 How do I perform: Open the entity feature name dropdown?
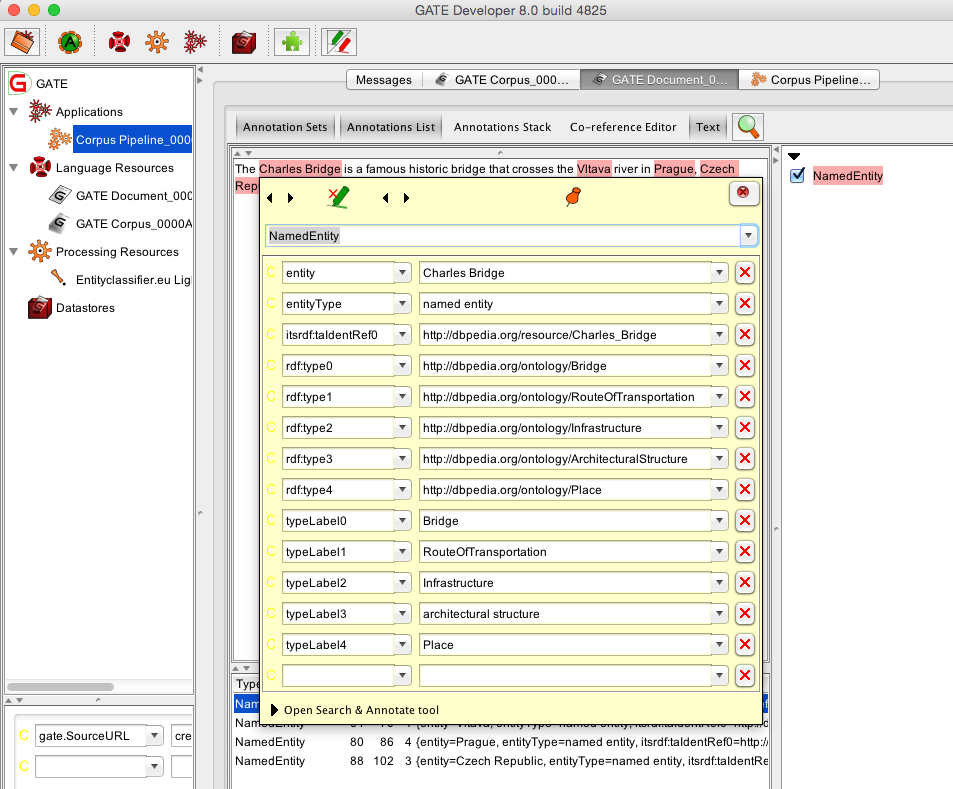pyautogui.click(x=402, y=273)
